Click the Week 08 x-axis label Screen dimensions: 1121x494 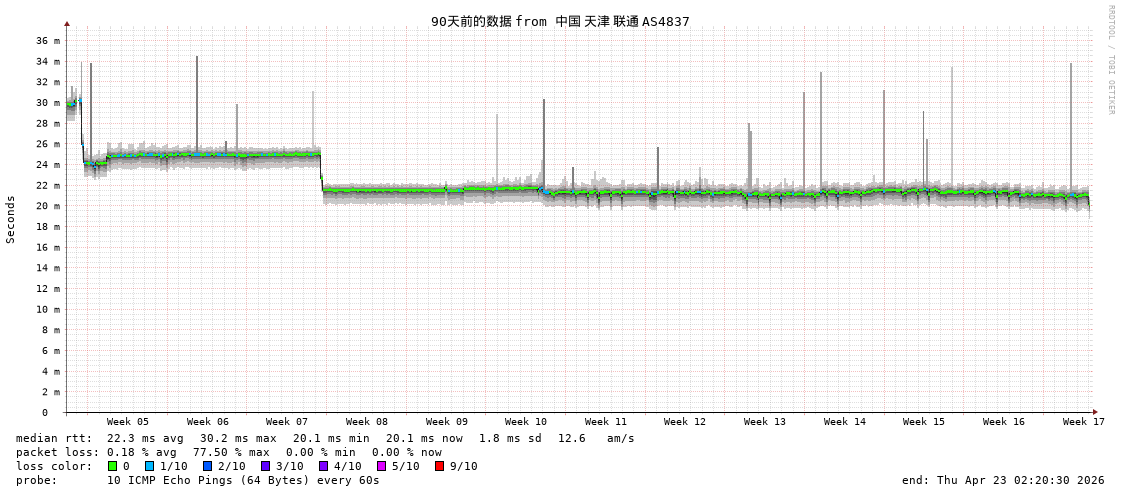tap(367, 422)
